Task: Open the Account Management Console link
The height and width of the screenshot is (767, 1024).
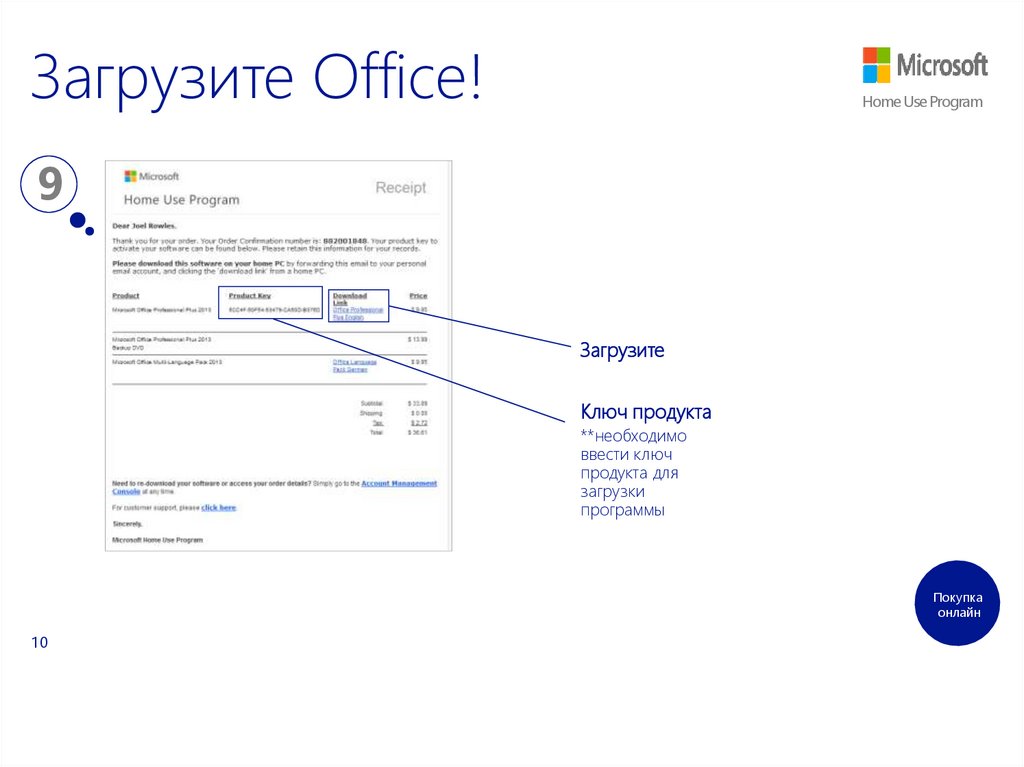Action: tap(399, 484)
